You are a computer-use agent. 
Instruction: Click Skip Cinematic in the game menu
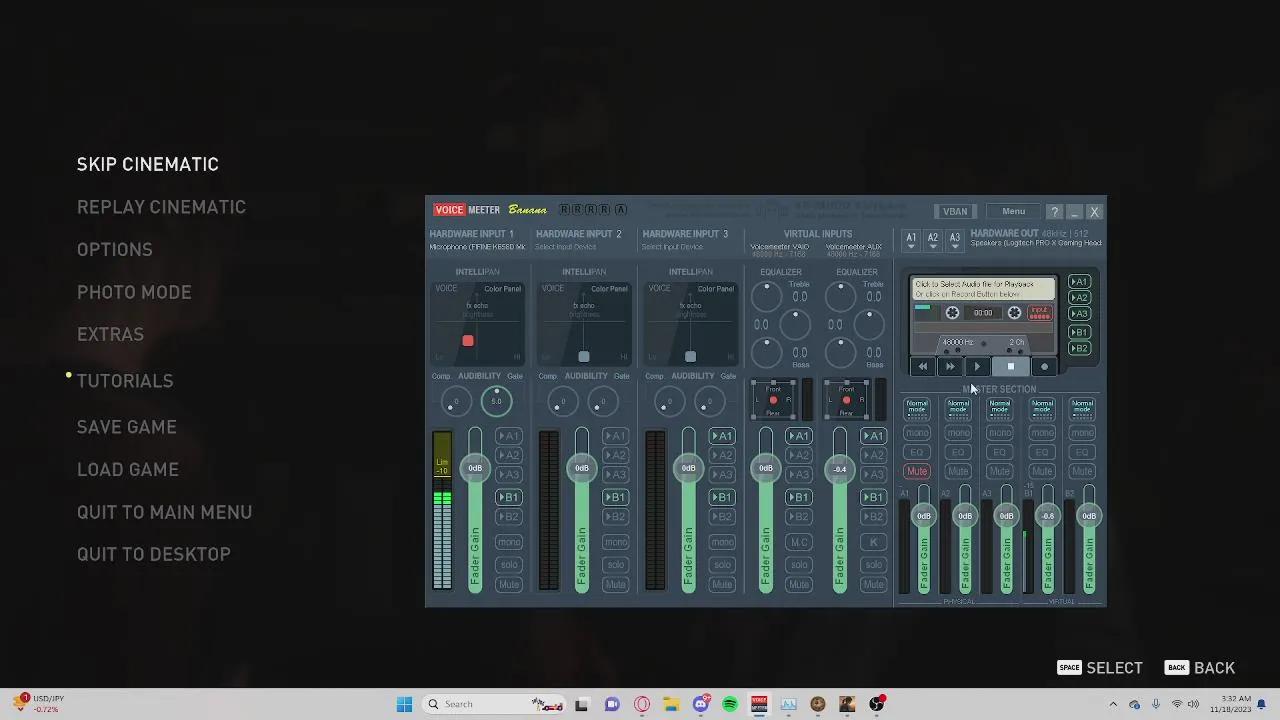click(147, 164)
